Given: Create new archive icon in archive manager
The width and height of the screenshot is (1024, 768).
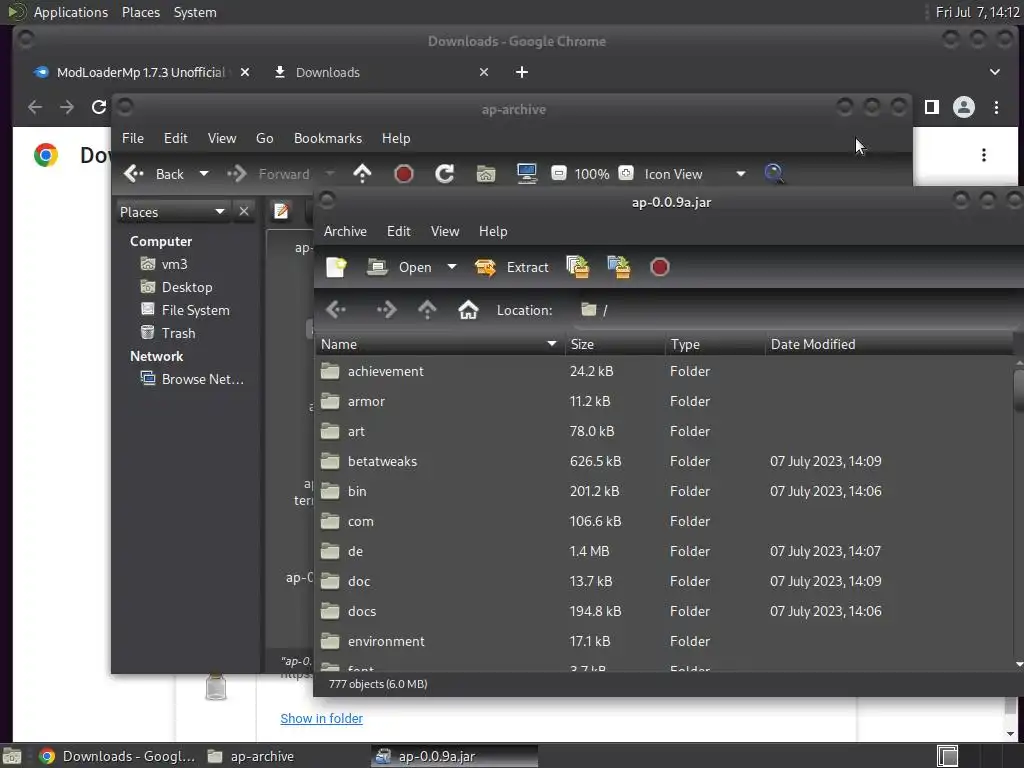Looking at the screenshot, I should pos(336,267).
